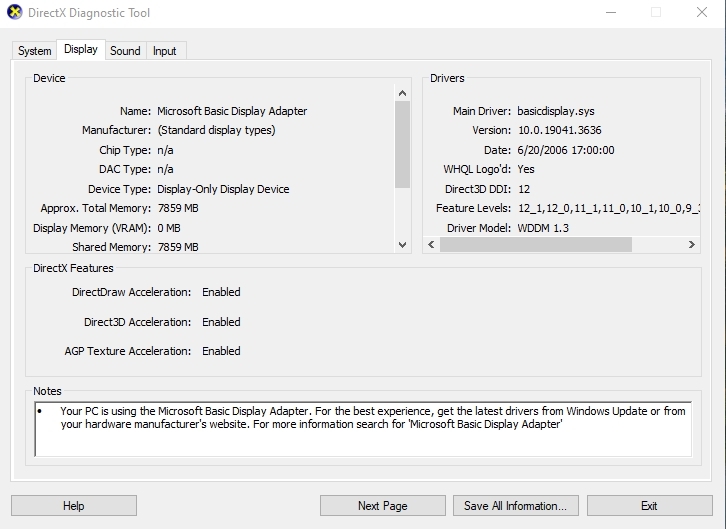
Task: Click the Exit button
Action: pyautogui.click(x=649, y=505)
